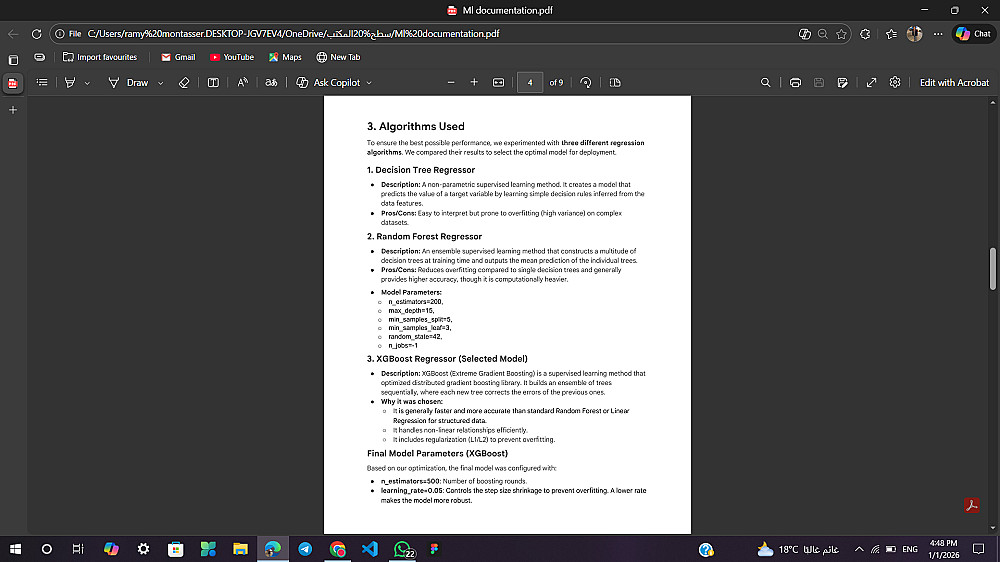Open the Copilot rewards icon in address bar
The width and height of the screenshot is (1000, 562).
coord(805,34)
